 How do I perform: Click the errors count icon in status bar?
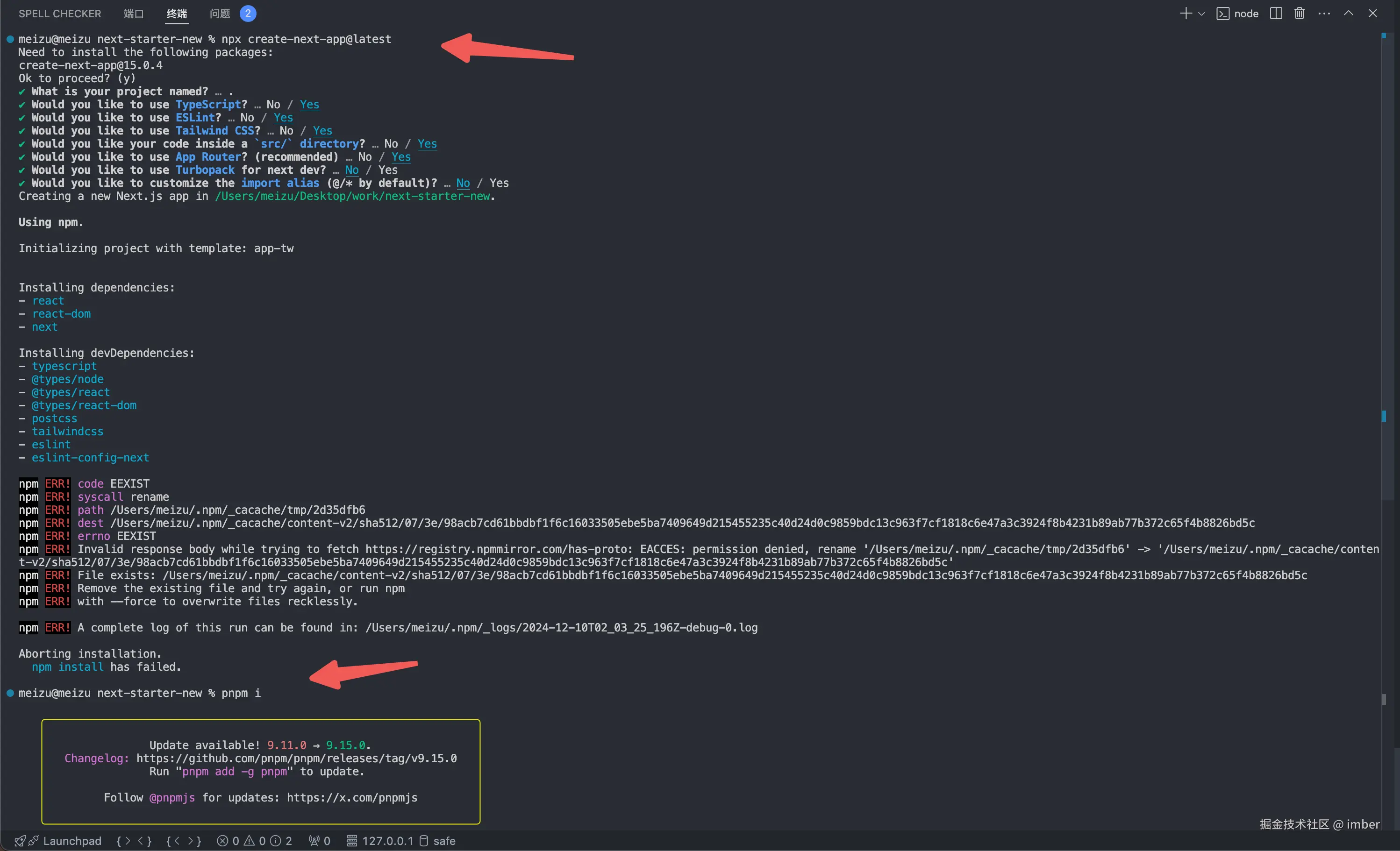[223, 841]
